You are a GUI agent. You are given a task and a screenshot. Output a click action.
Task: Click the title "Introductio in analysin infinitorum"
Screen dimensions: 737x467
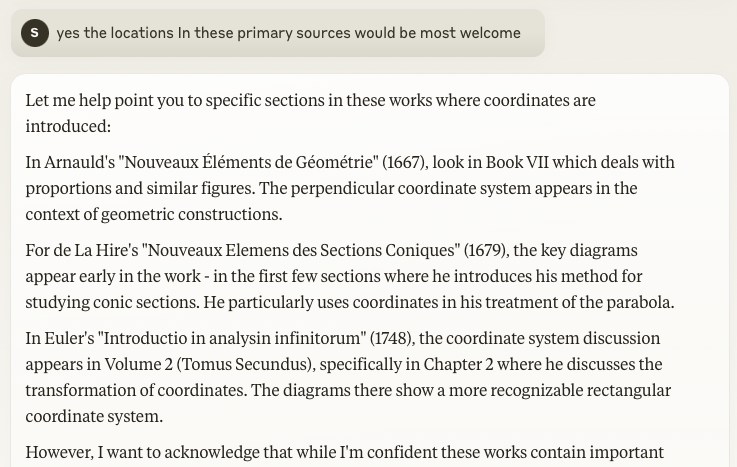236,338
